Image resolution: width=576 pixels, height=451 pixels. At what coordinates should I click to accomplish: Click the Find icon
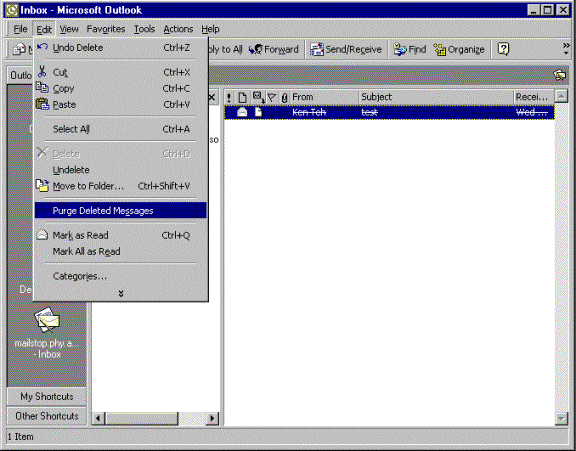pos(400,49)
